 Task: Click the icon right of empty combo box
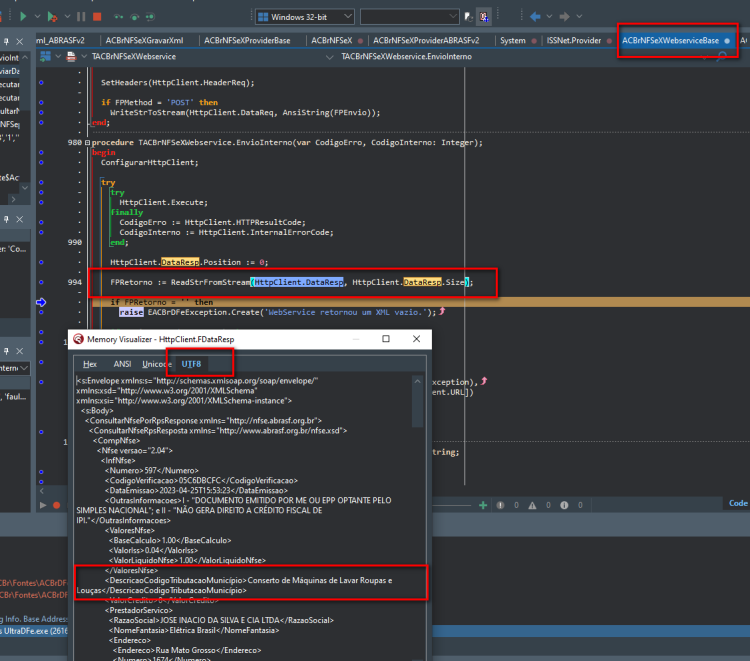click(469, 17)
